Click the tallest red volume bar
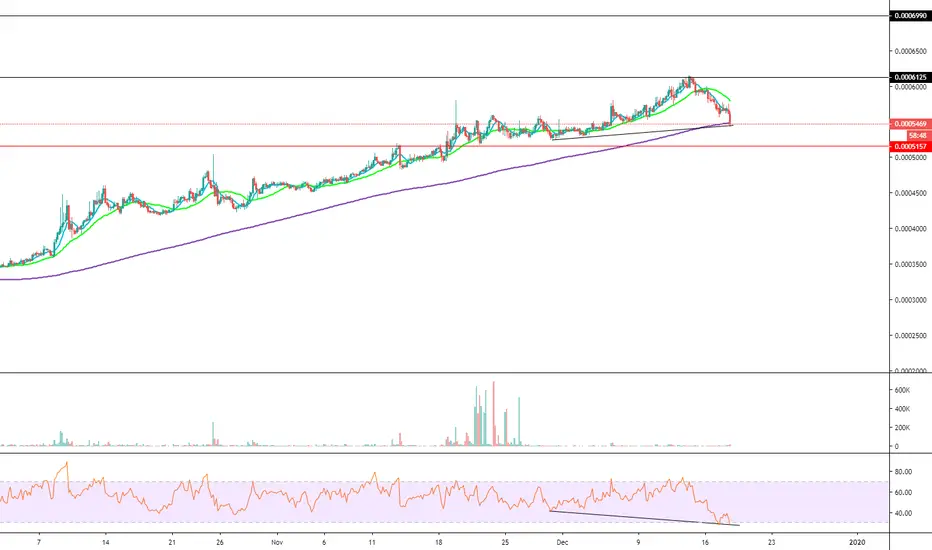932x550 pixels. [493, 413]
